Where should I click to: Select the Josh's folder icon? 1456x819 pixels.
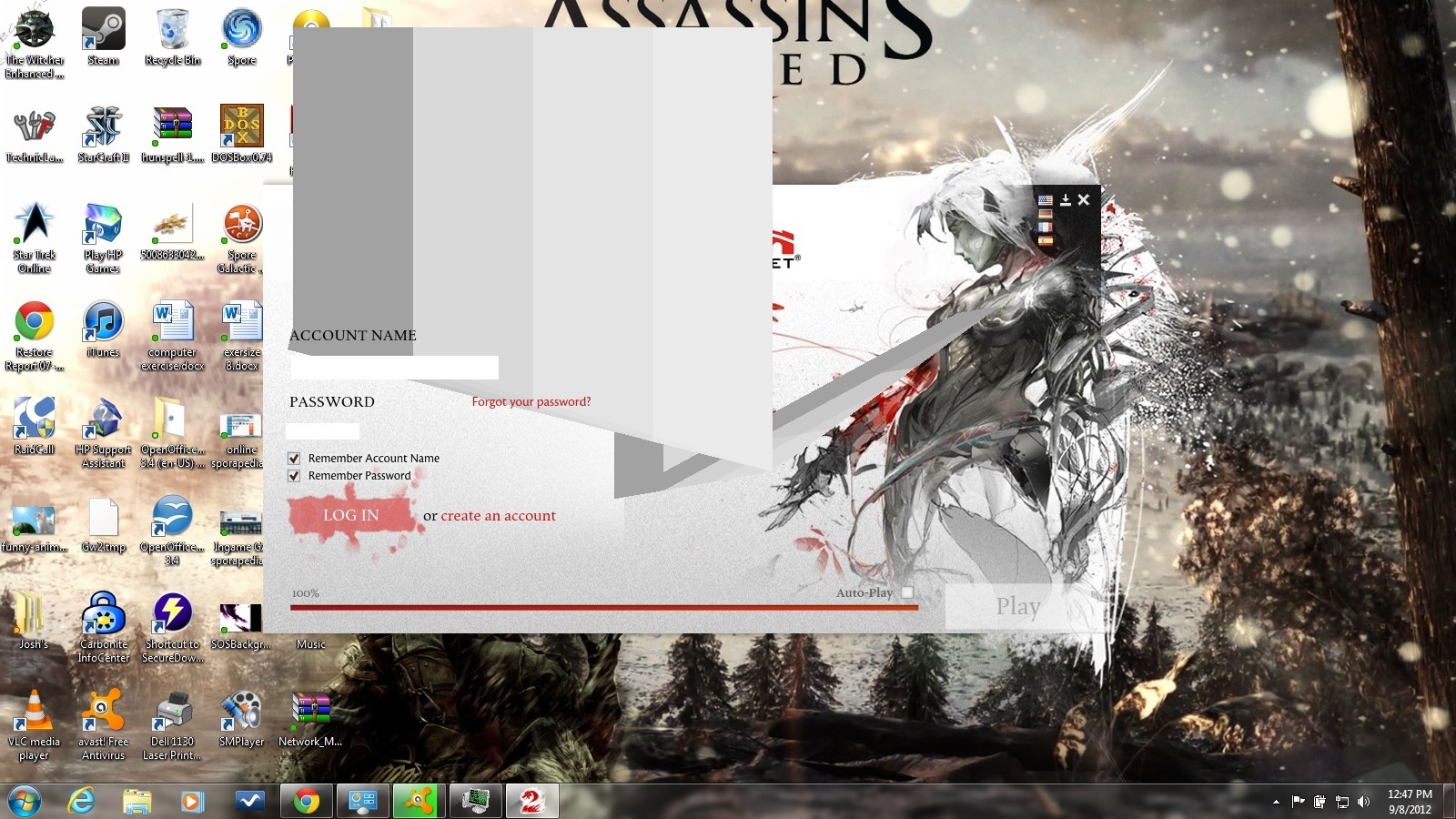coord(35,621)
